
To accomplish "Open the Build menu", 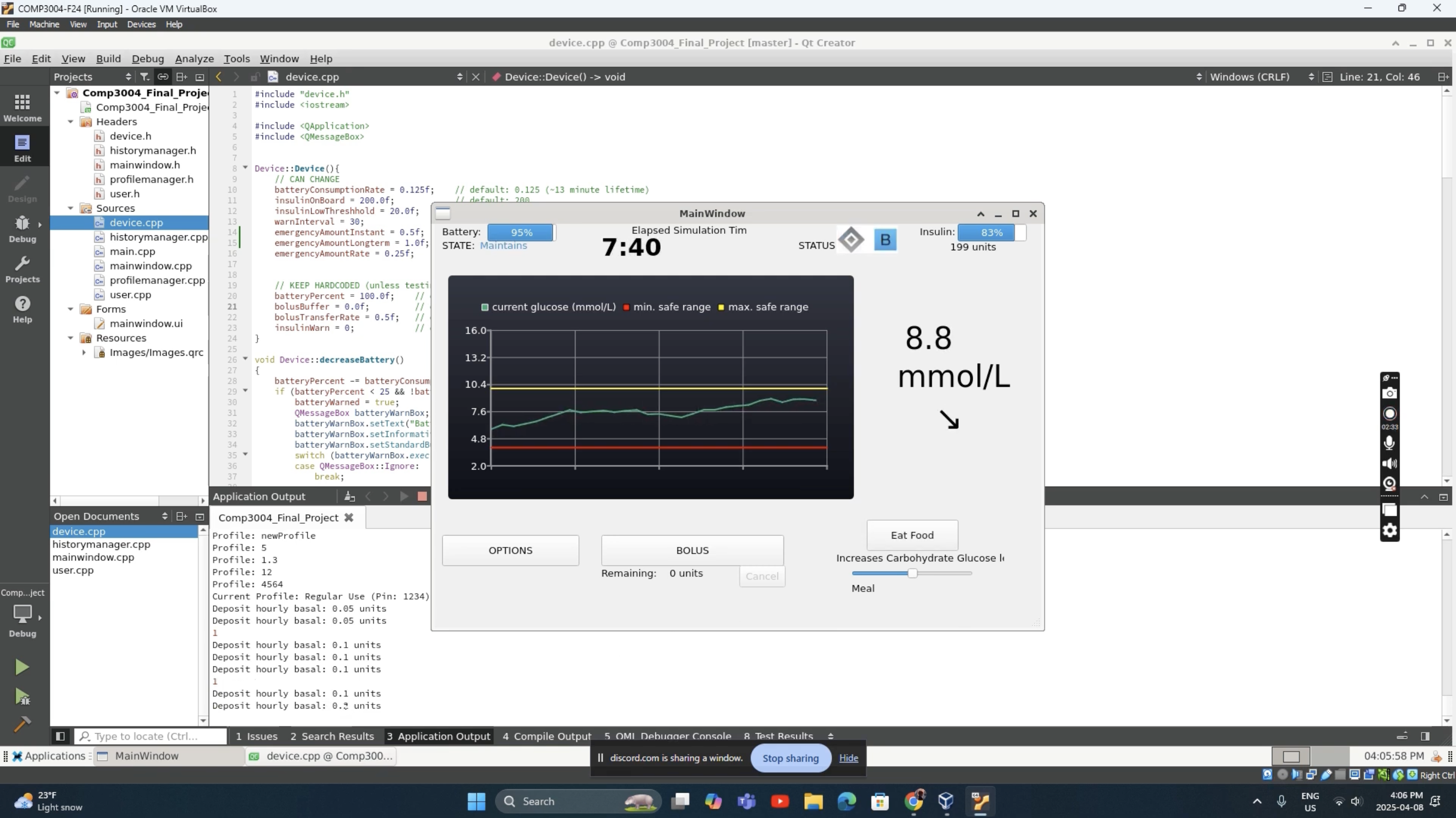I will pyautogui.click(x=108, y=59).
